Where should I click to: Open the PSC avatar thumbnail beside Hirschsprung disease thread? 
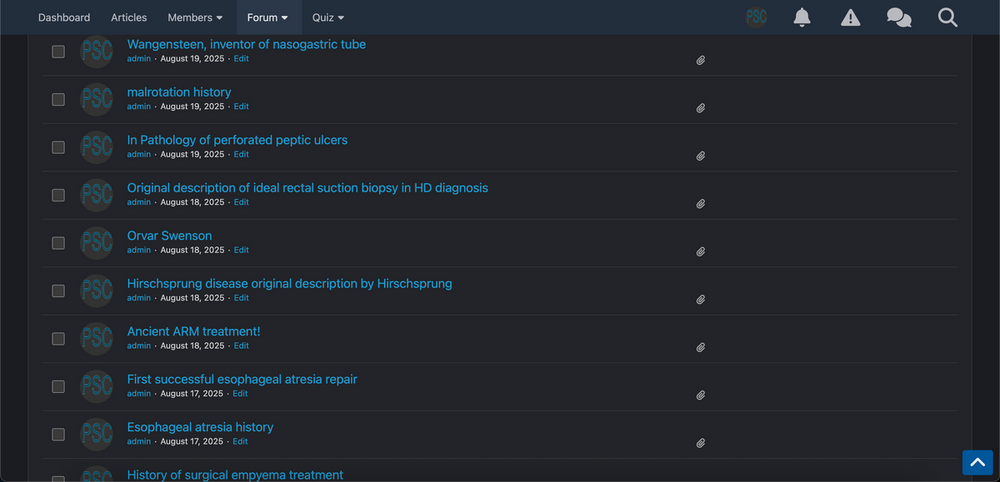click(x=96, y=291)
